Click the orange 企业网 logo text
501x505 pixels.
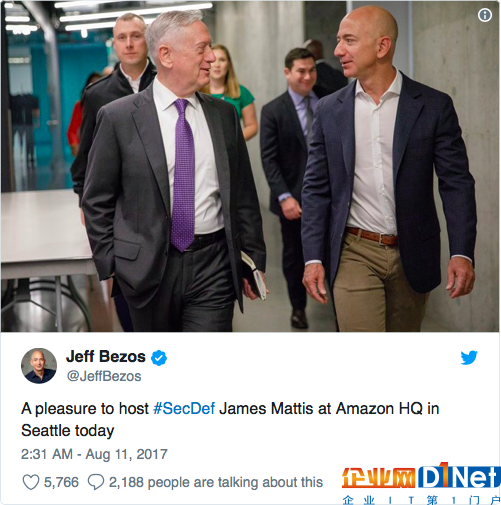(379, 477)
